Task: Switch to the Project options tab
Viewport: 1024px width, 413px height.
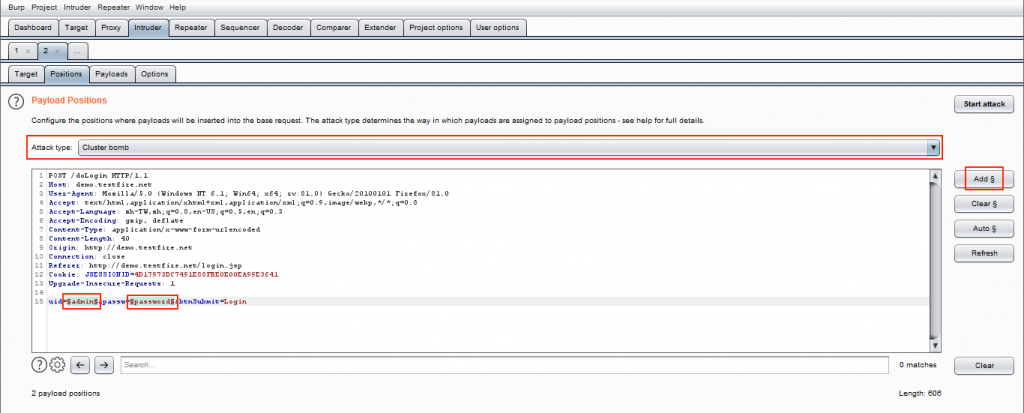Action: pos(436,27)
